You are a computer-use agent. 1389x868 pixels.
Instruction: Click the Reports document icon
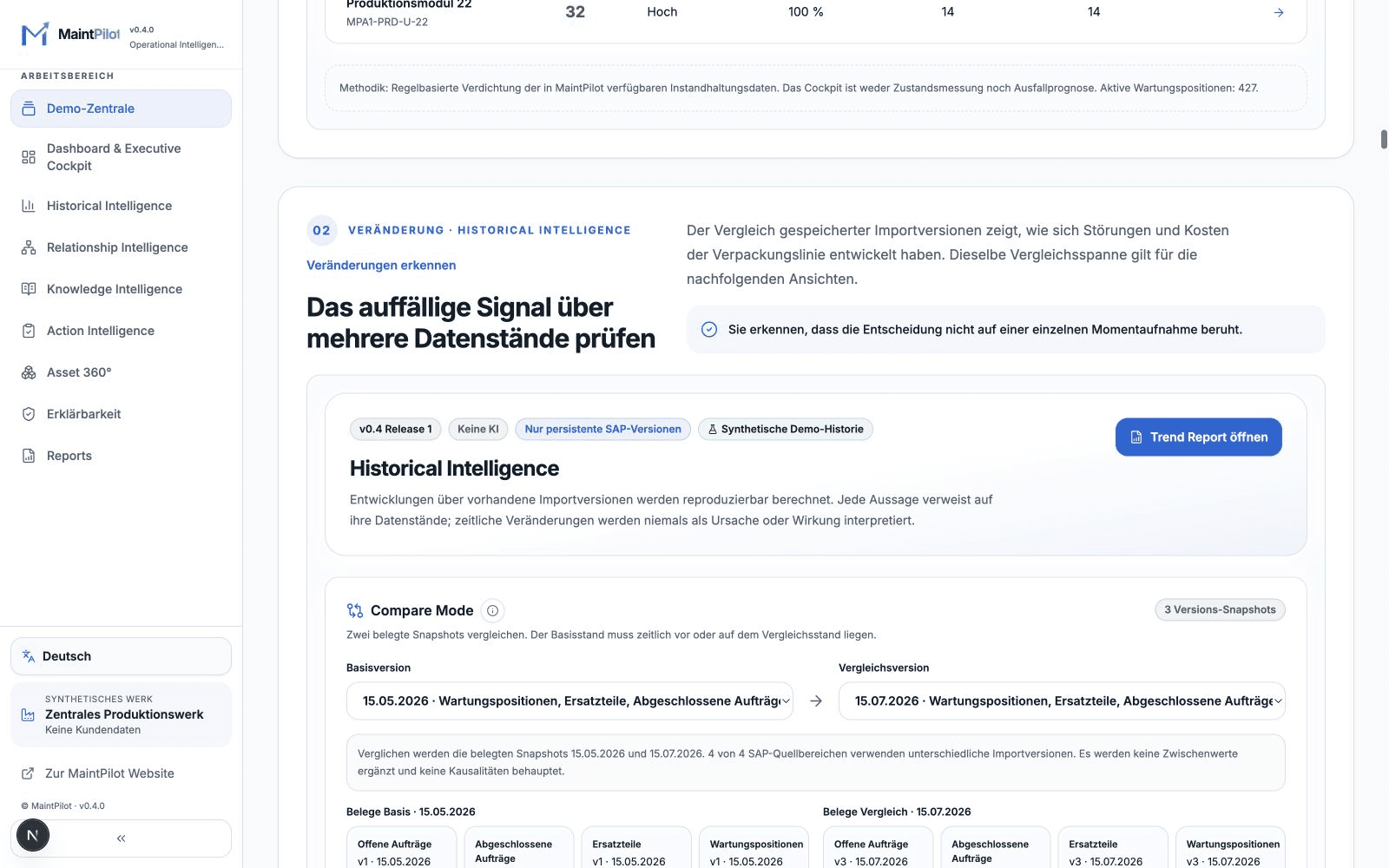(29, 456)
